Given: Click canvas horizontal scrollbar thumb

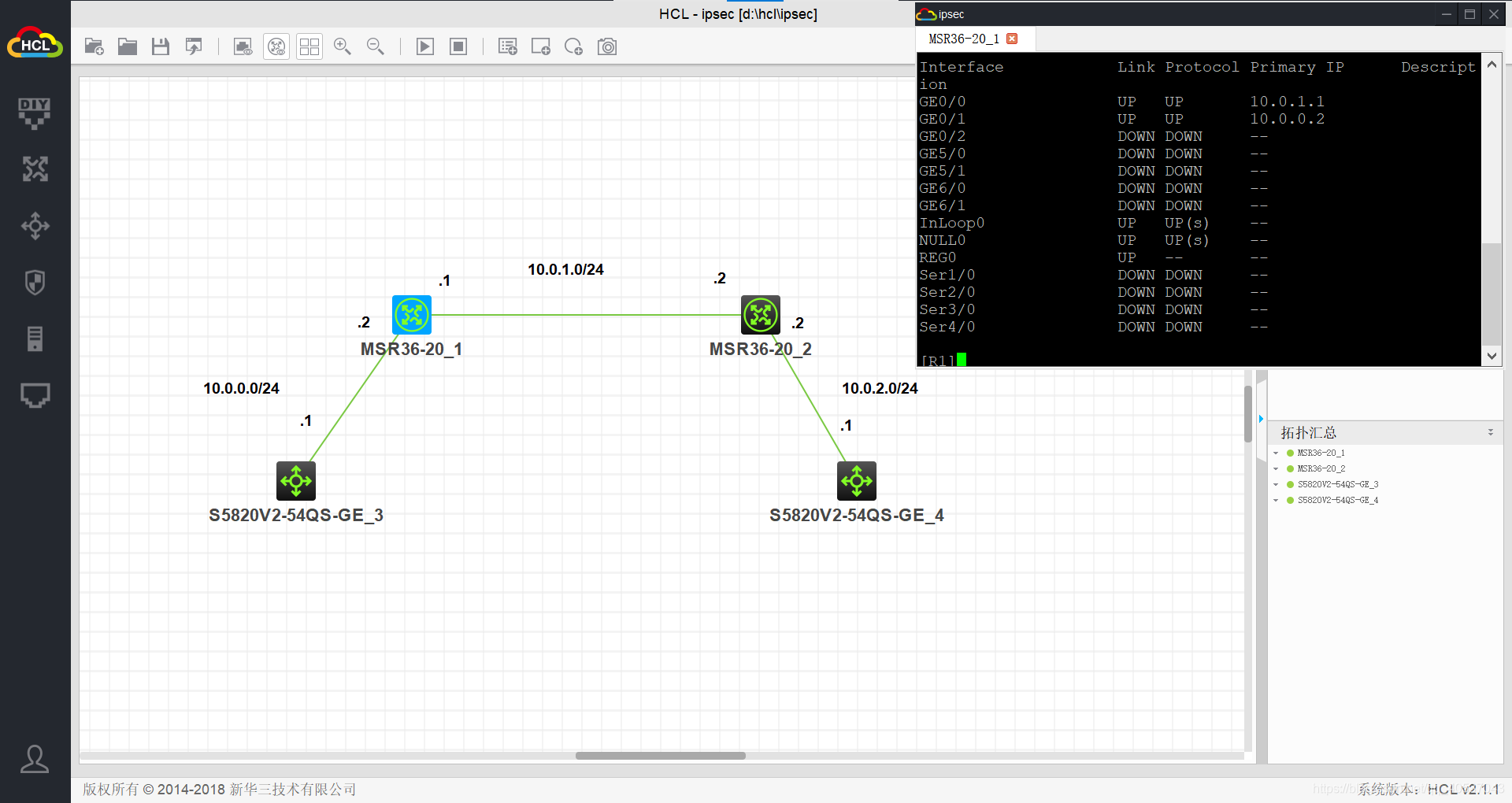Looking at the screenshot, I should pyautogui.click(x=660, y=756).
